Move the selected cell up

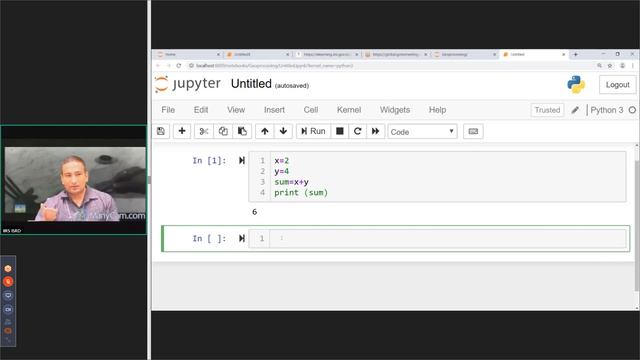[264, 131]
